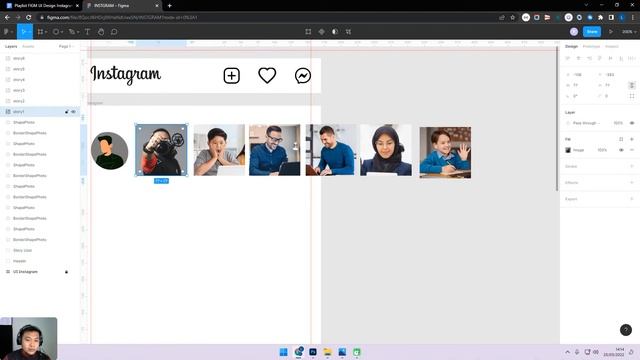Remove the fill with minus icon

click(632, 150)
